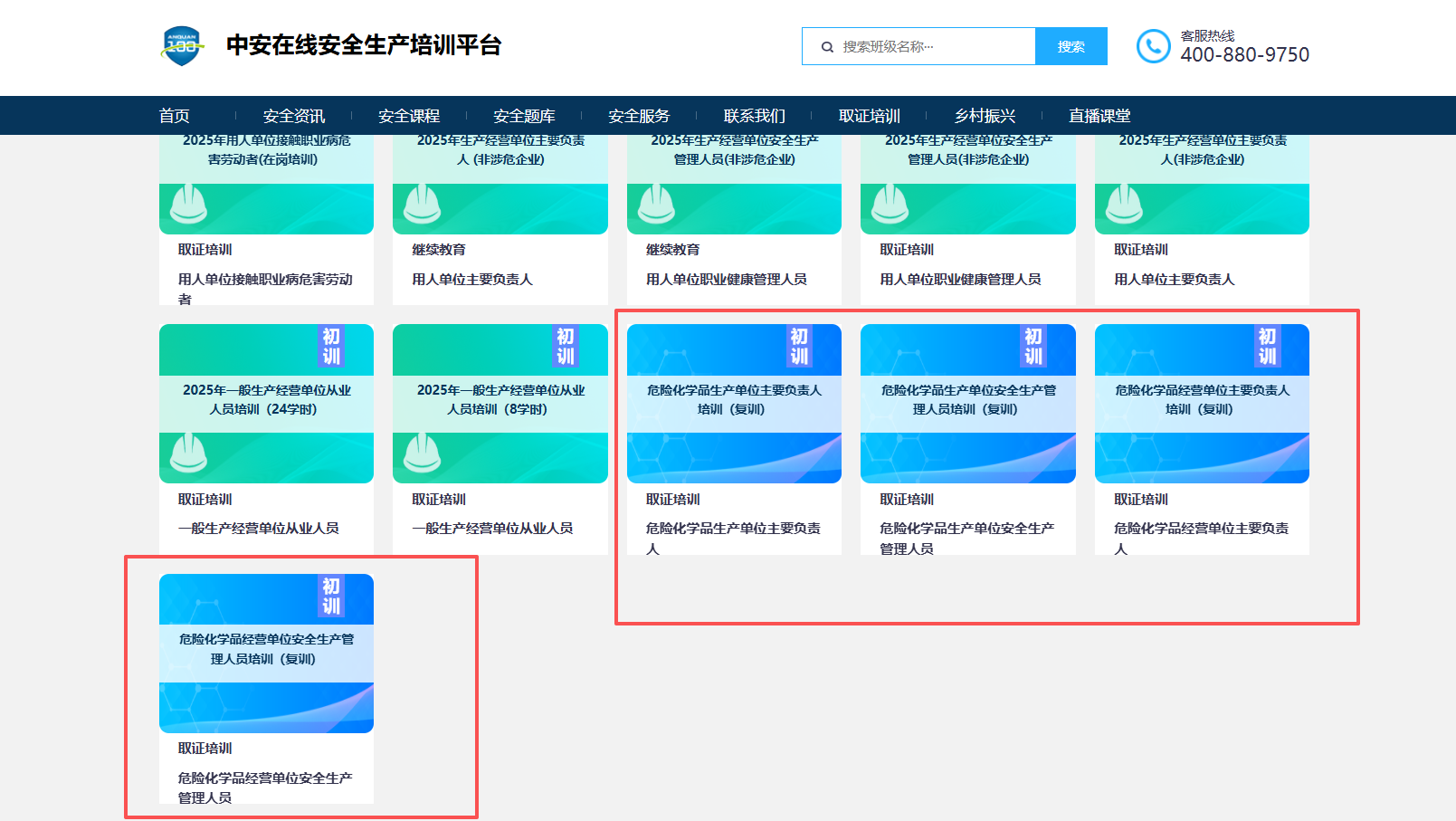This screenshot has width=1456, height=821.
Task: Click the Anquan 100 shield logo
Action: coord(182,45)
